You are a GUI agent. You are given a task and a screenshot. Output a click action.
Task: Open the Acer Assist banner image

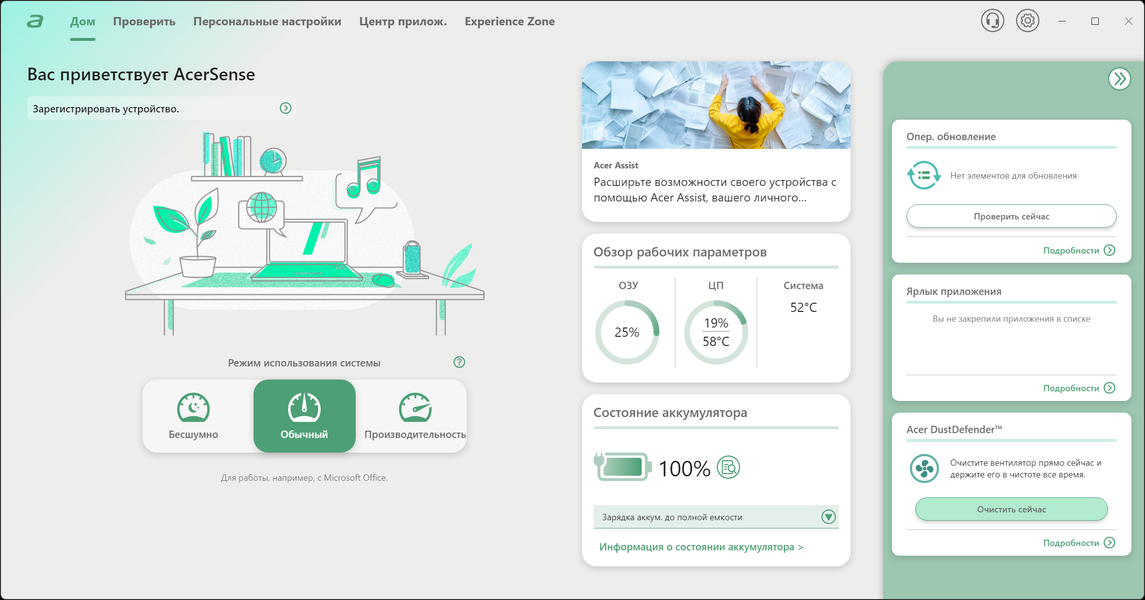(x=716, y=105)
